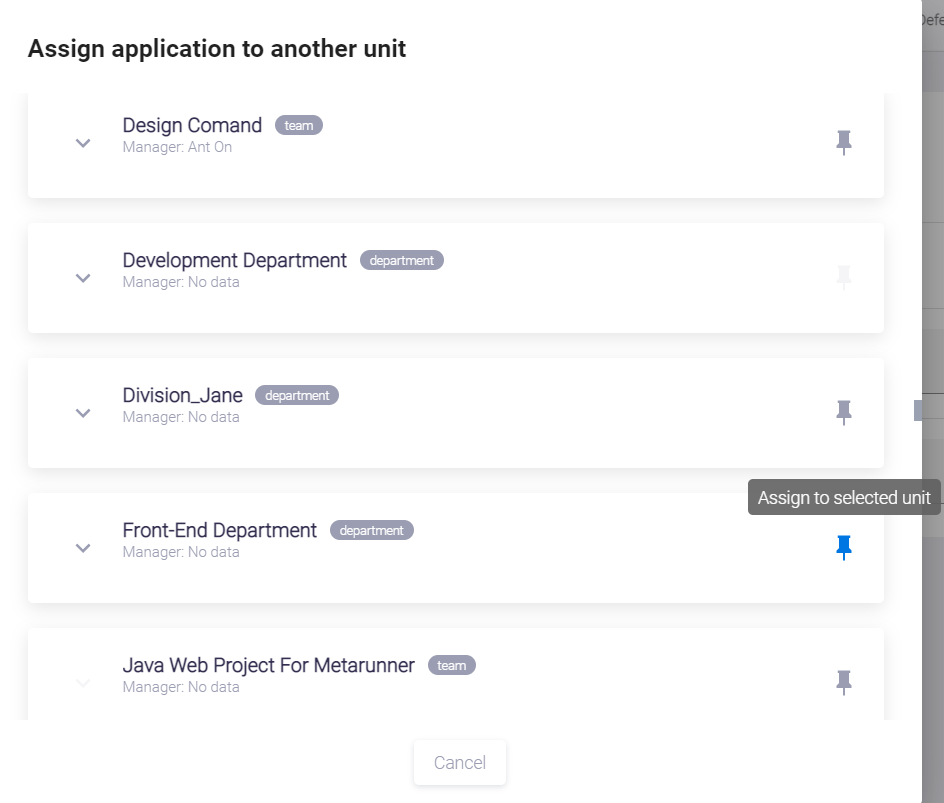Viewport: 944px width, 803px height.
Task: Select the Division_Jane unit name
Action: click(182, 396)
